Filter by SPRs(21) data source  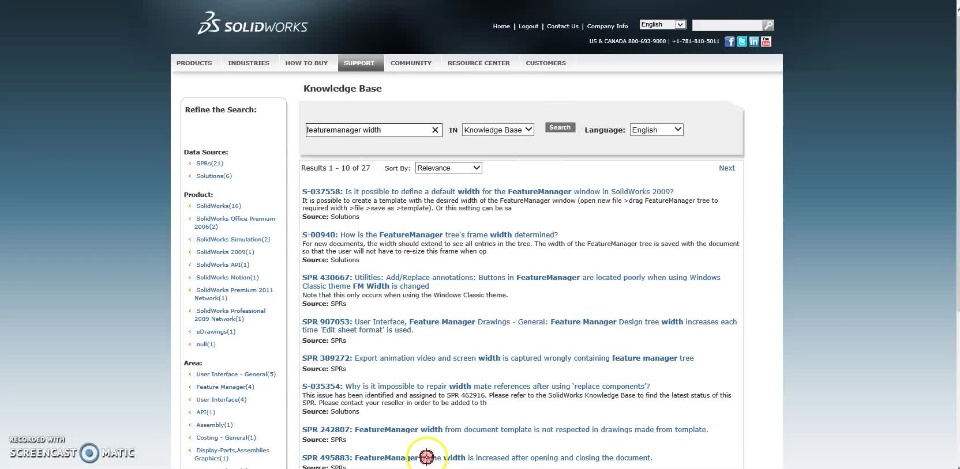click(x=209, y=163)
